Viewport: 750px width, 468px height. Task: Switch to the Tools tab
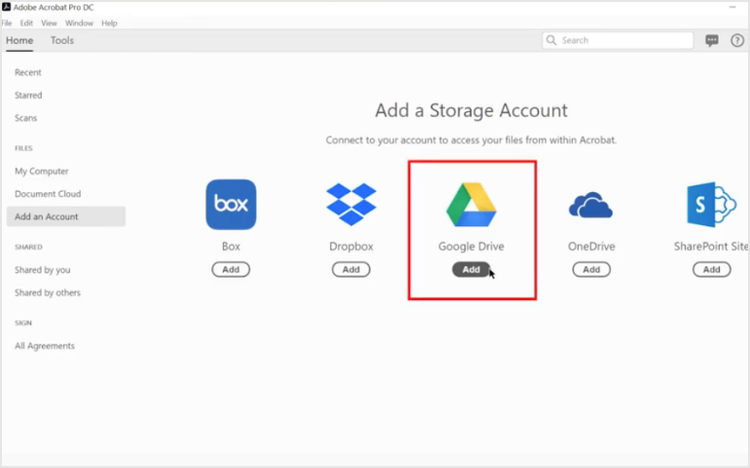click(62, 41)
